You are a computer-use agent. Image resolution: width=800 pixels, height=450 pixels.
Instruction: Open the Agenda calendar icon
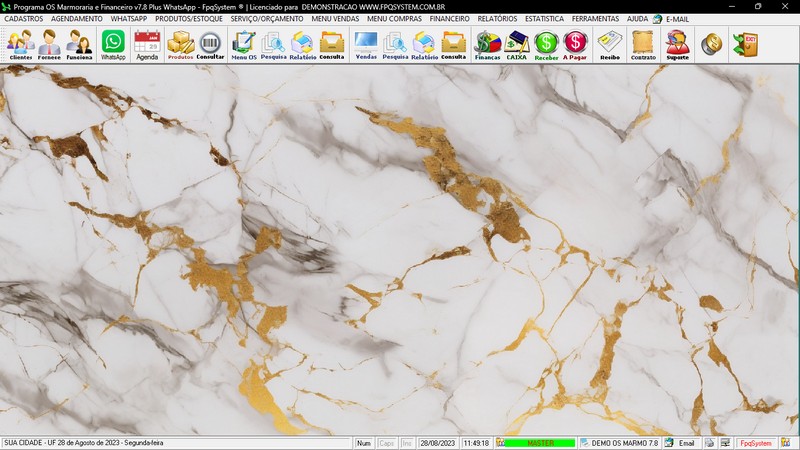click(147, 45)
